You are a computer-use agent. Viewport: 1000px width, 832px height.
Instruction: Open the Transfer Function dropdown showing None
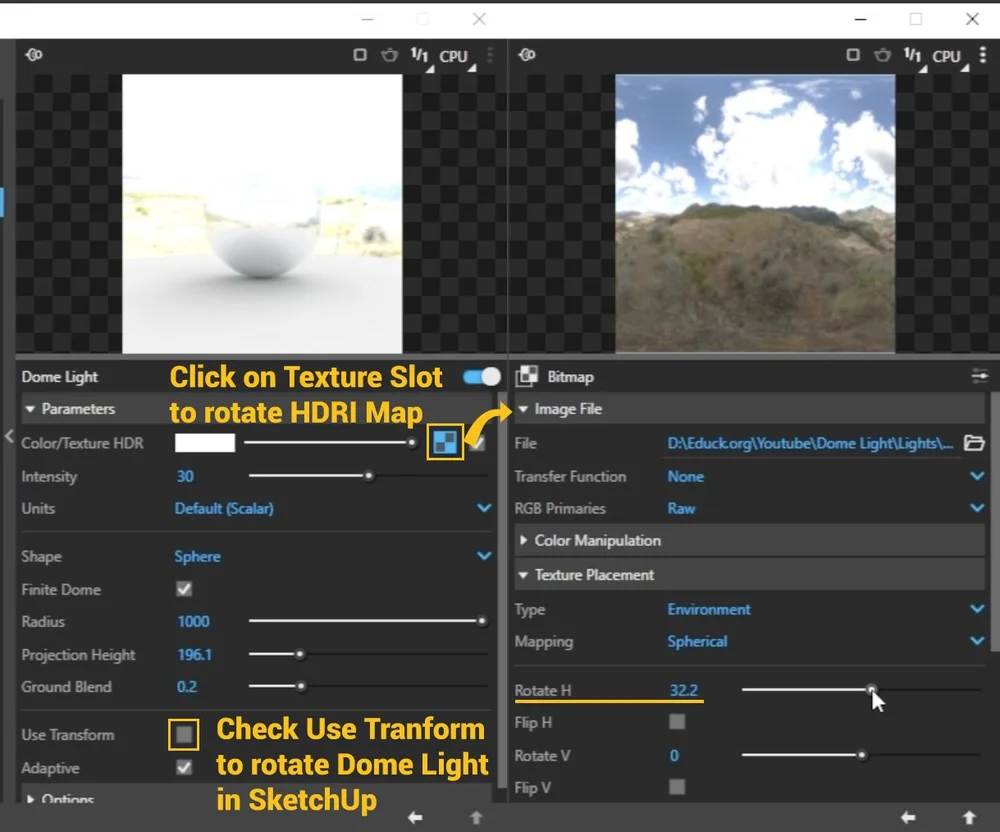pos(976,476)
